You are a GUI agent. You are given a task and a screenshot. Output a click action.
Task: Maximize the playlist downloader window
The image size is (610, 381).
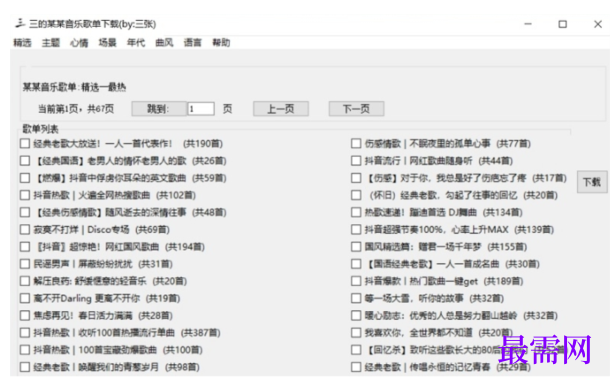pyautogui.click(x=563, y=24)
